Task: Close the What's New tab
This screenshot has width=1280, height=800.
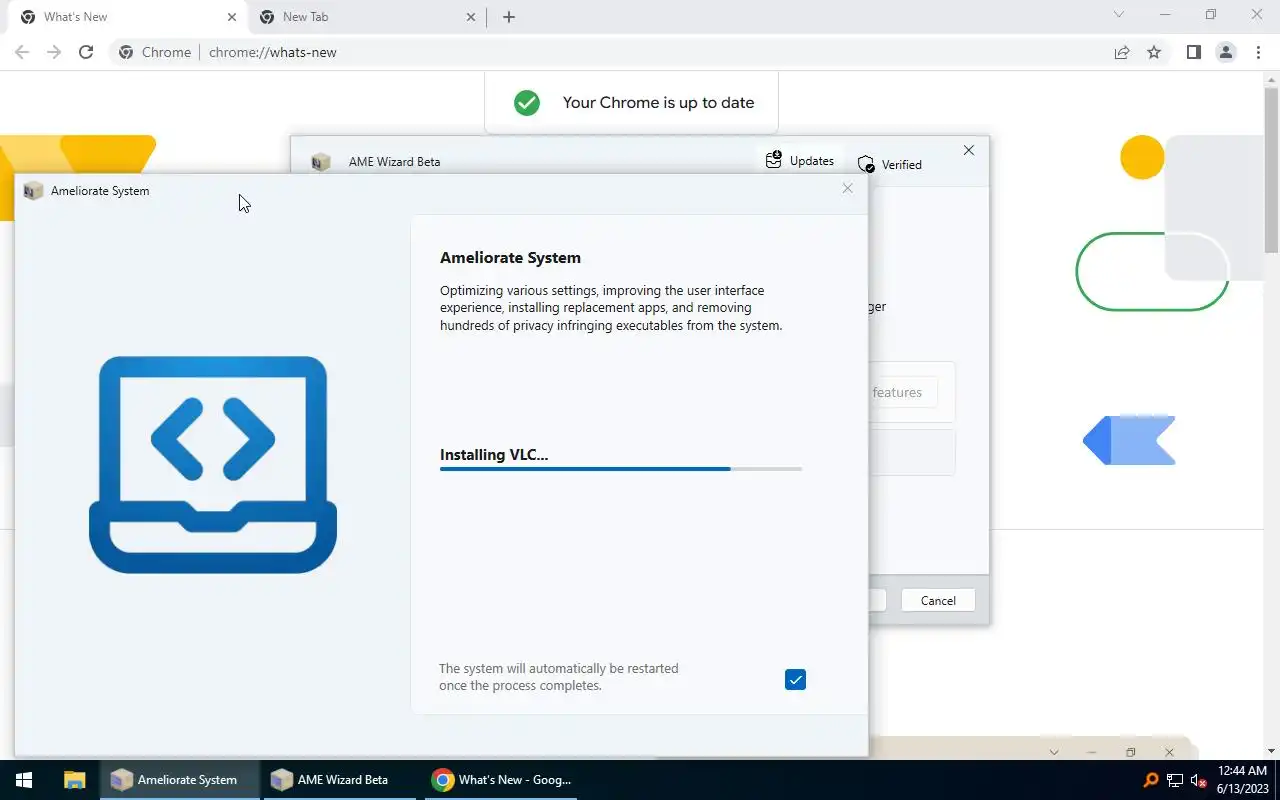Action: (232, 17)
